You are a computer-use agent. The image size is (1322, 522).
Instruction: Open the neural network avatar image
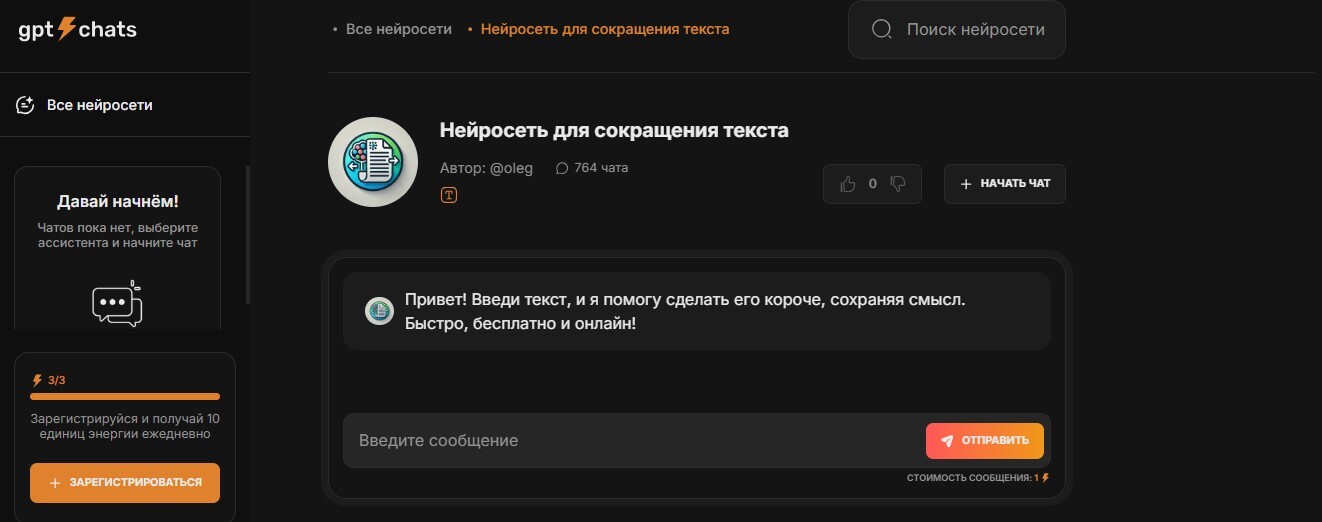click(x=373, y=162)
